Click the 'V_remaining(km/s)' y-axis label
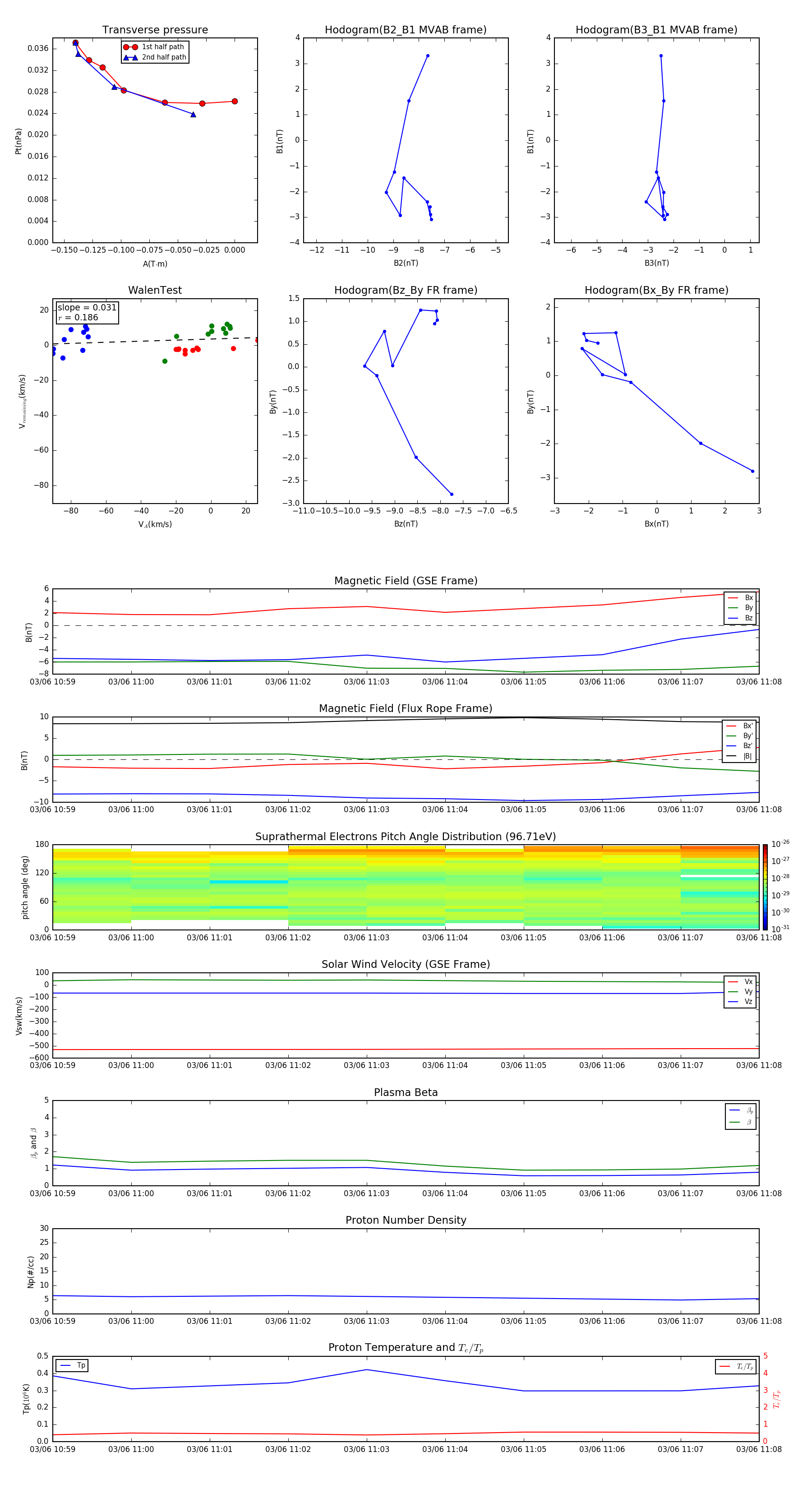The height and width of the screenshot is (1489, 812). [22, 401]
